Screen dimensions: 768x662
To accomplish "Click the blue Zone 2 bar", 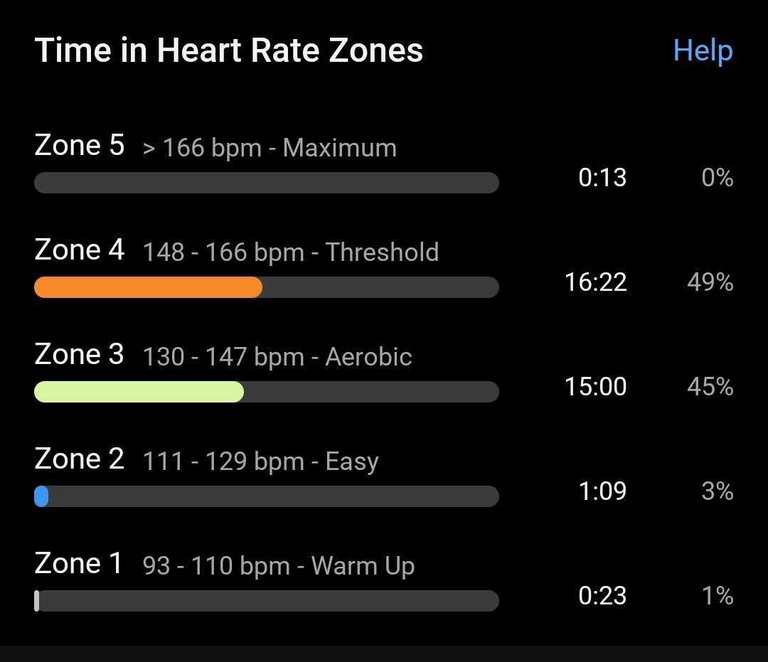I will pyautogui.click(x=41, y=496).
